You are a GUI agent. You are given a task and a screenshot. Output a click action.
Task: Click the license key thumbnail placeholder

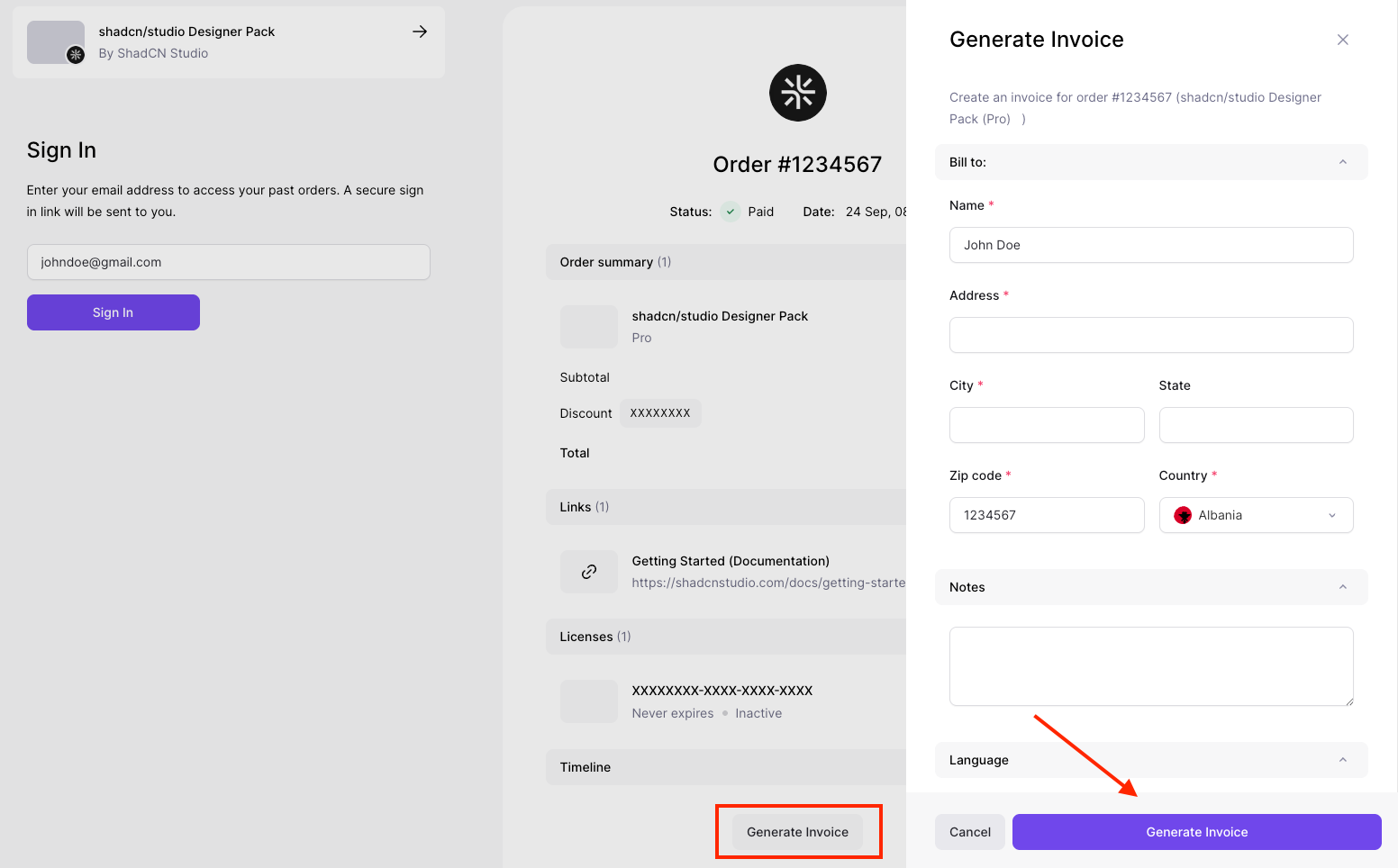click(x=589, y=701)
